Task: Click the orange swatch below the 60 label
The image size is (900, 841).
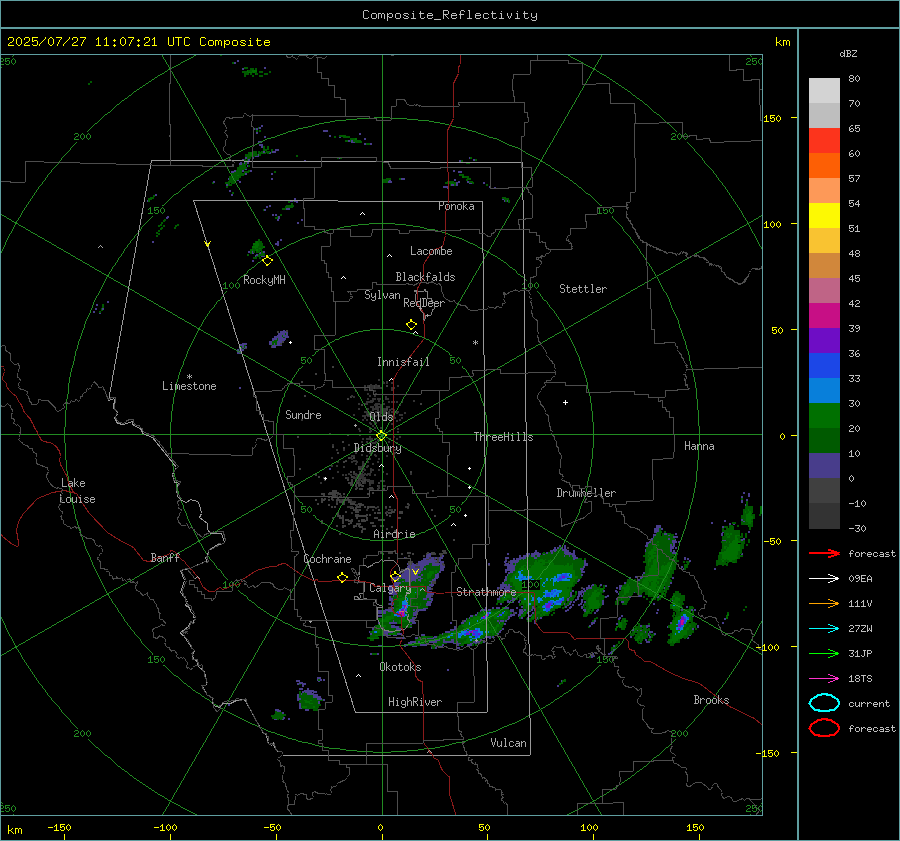Action: 824,166
